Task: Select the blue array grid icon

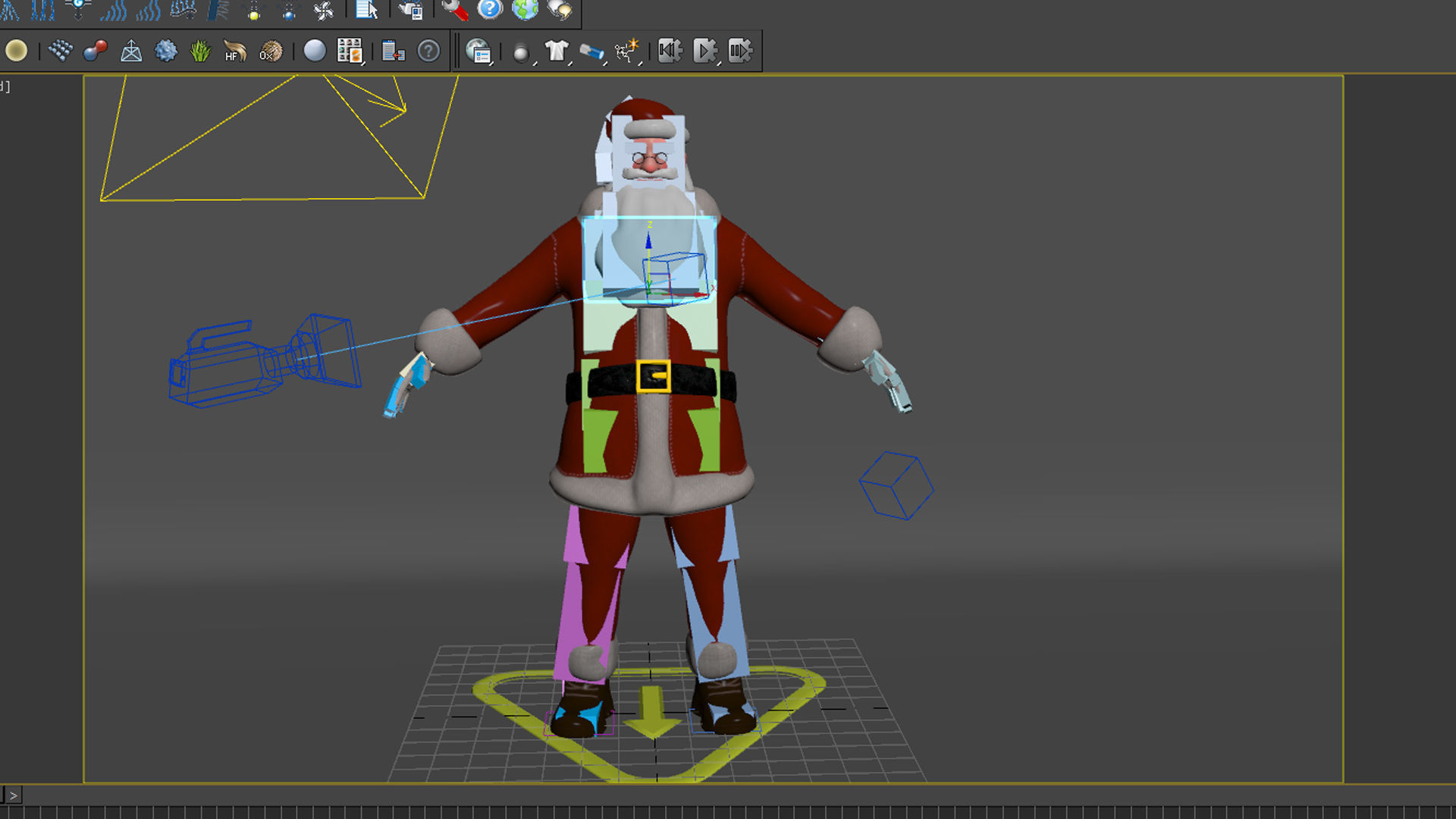Action: click(60, 51)
